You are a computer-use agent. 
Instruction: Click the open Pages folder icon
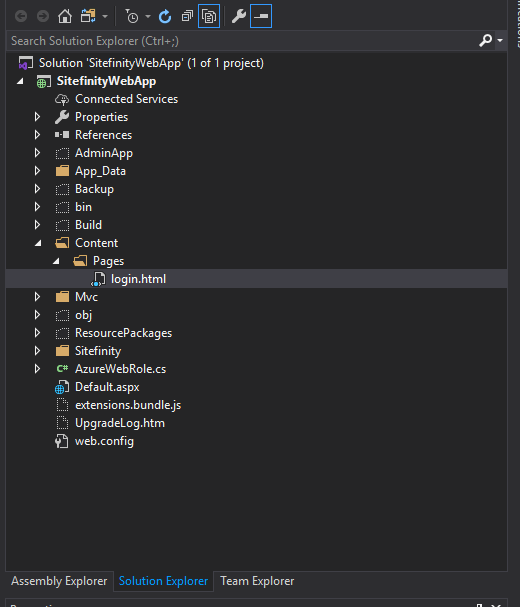(80, 261)
